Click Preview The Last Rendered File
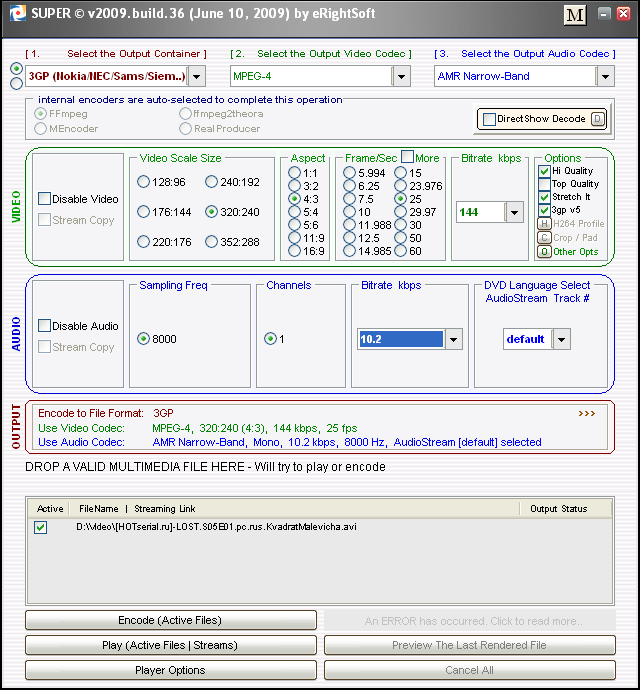Screen dimensions: 640x690 (470, 645)
